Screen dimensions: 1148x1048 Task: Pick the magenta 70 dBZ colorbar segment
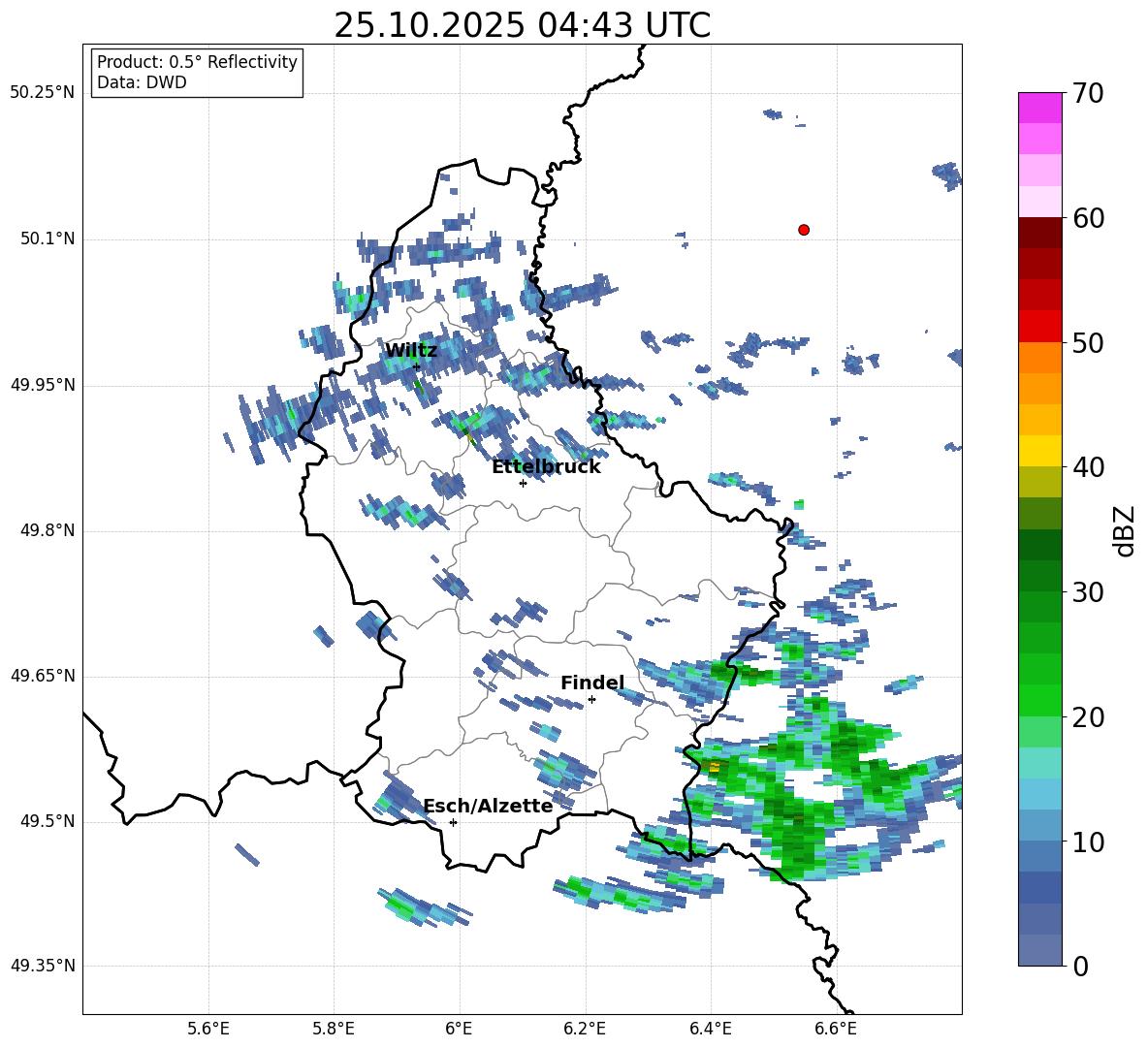(x=1040, y=108)
